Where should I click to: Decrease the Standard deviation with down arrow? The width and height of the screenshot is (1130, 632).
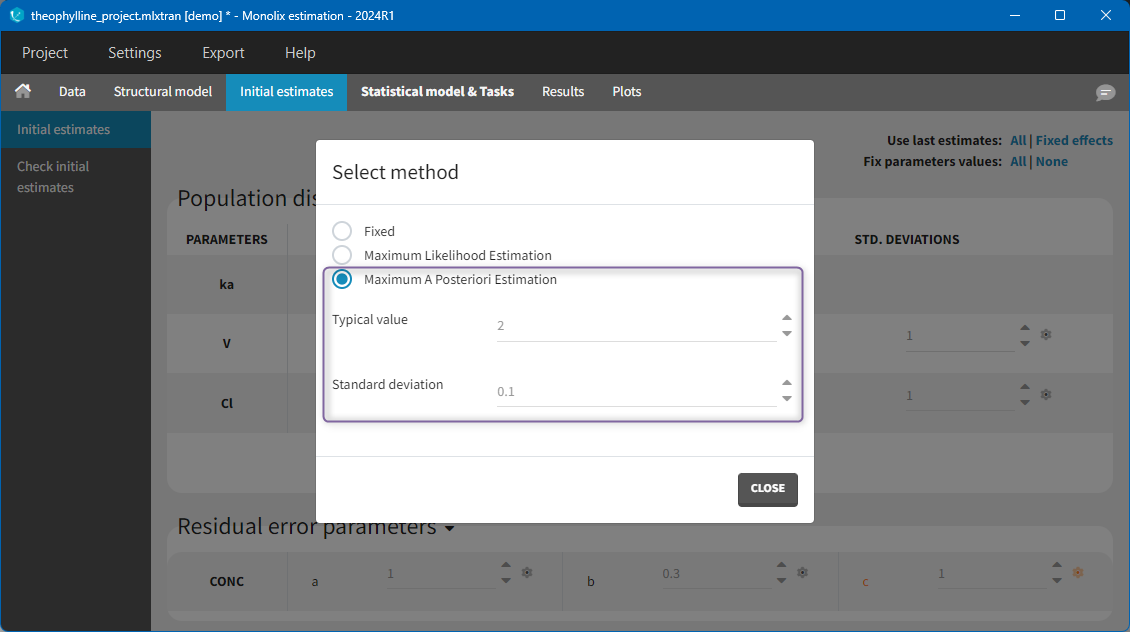coord(787,398)
